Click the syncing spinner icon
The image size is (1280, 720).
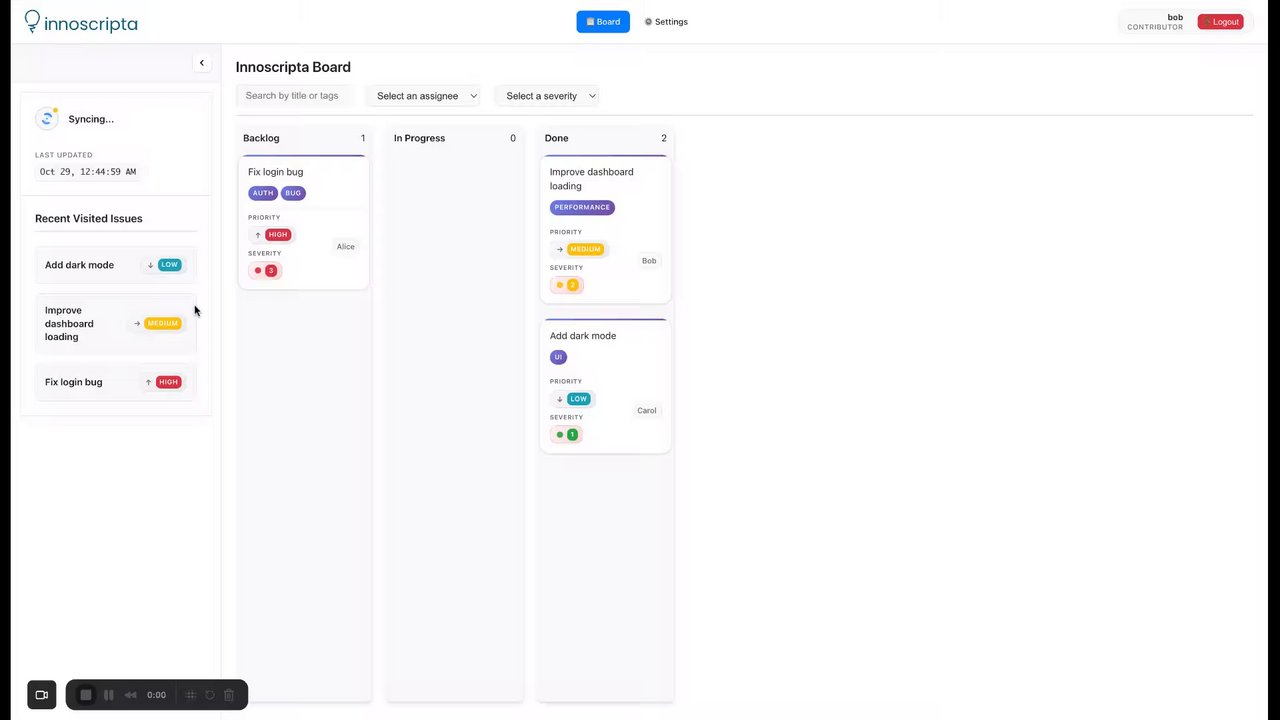(47, 119)
